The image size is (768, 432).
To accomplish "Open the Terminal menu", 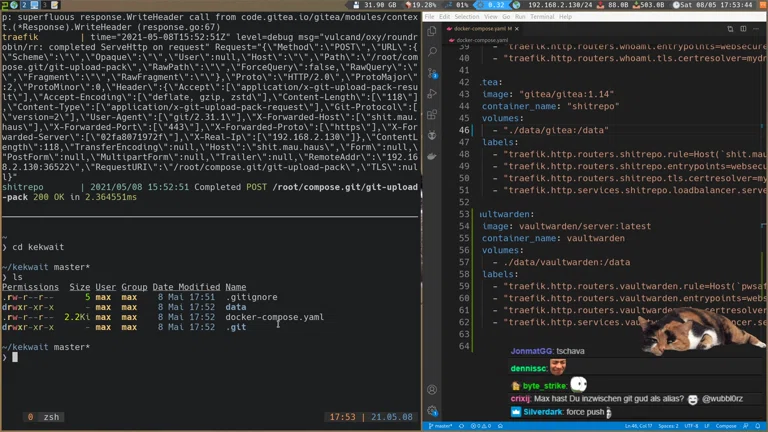I will coord(542,17).
